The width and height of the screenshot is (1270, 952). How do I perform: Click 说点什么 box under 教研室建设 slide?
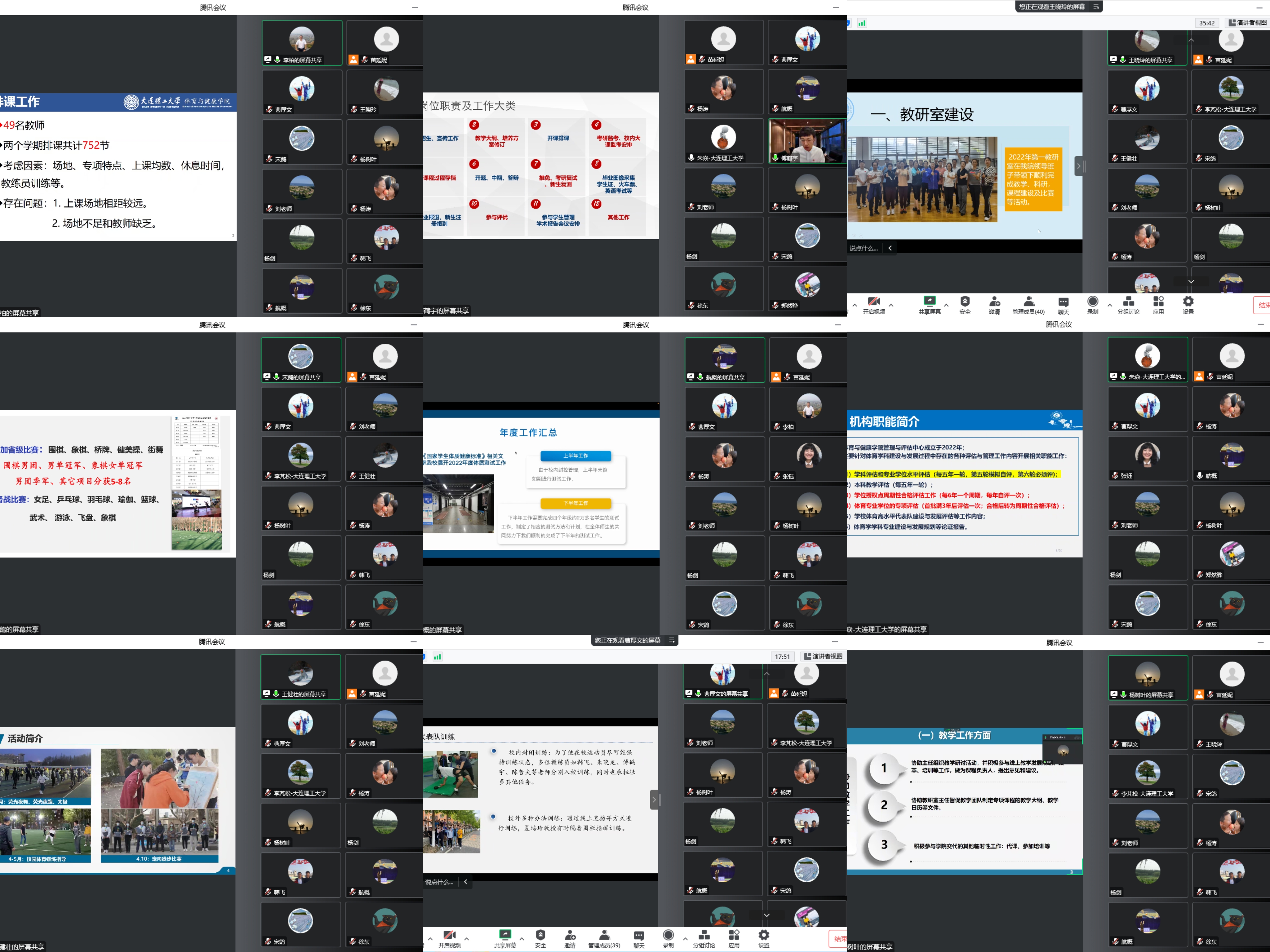click(x=864, y=249)
